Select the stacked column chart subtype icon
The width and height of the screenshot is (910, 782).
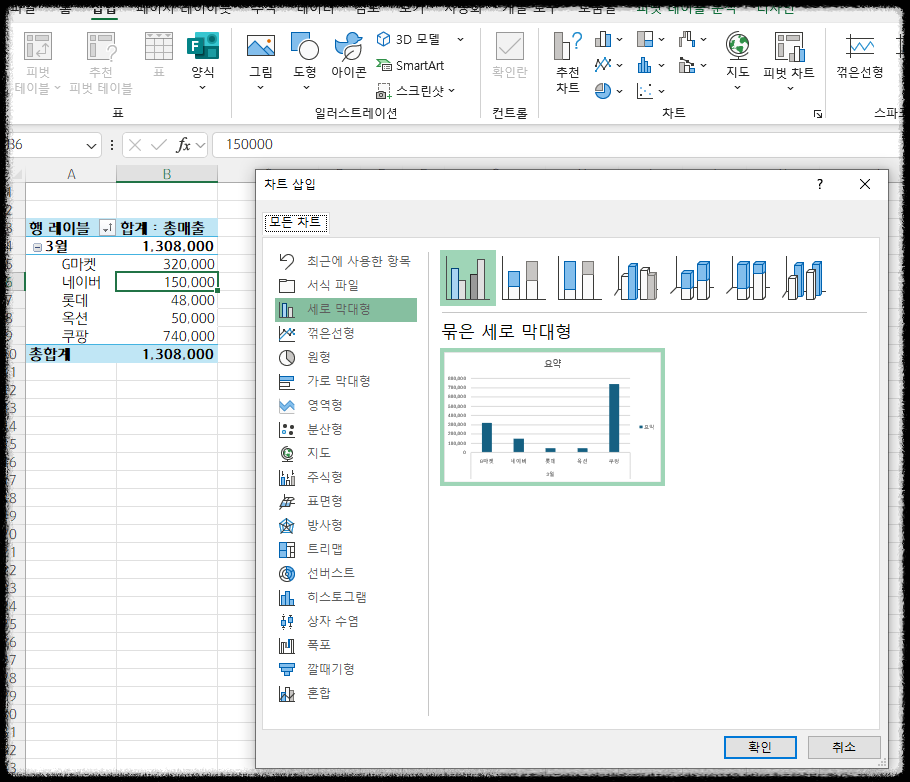[x=523, y=279]
